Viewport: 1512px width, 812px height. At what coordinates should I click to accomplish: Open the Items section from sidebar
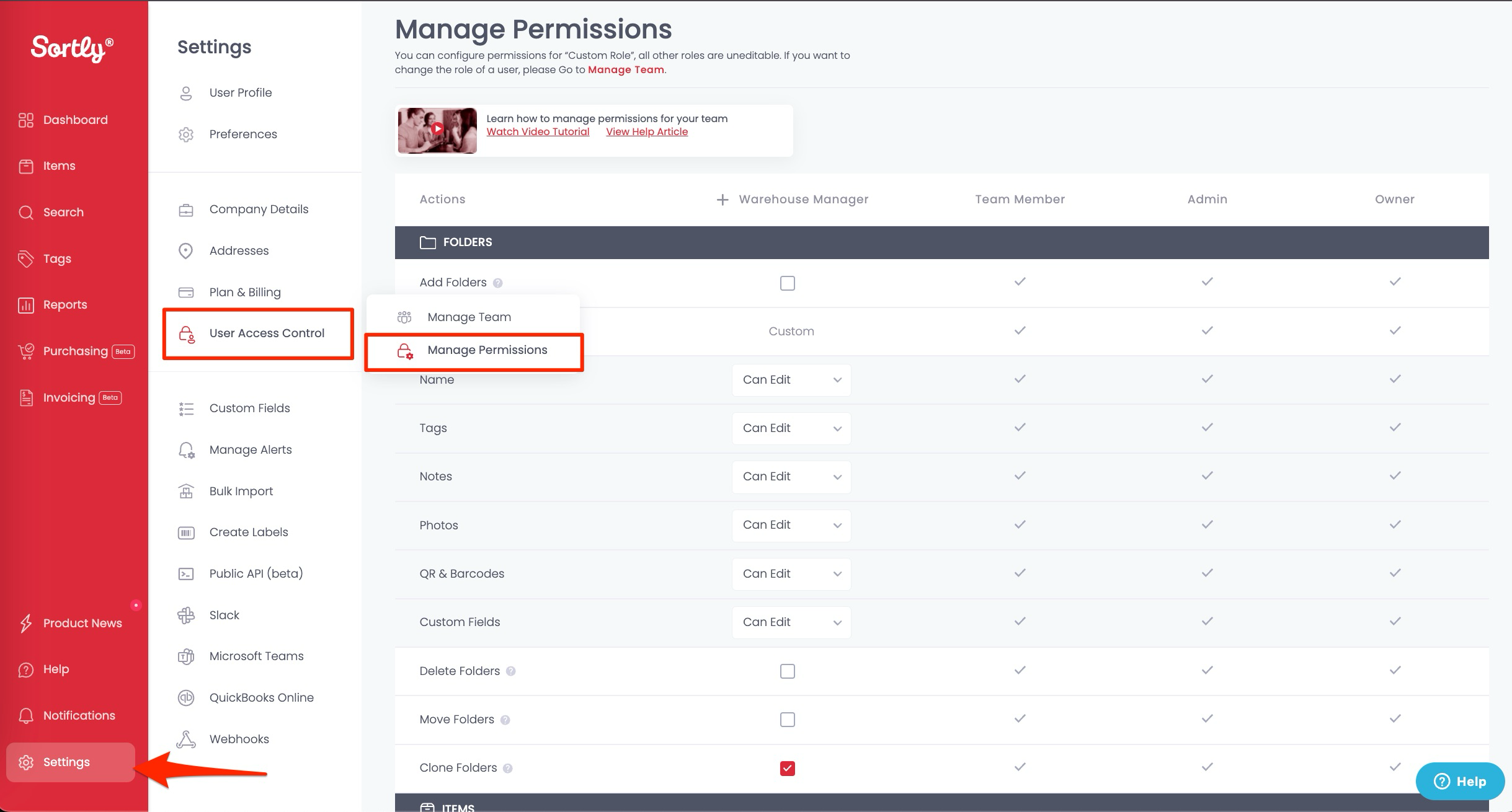[59, 165]
